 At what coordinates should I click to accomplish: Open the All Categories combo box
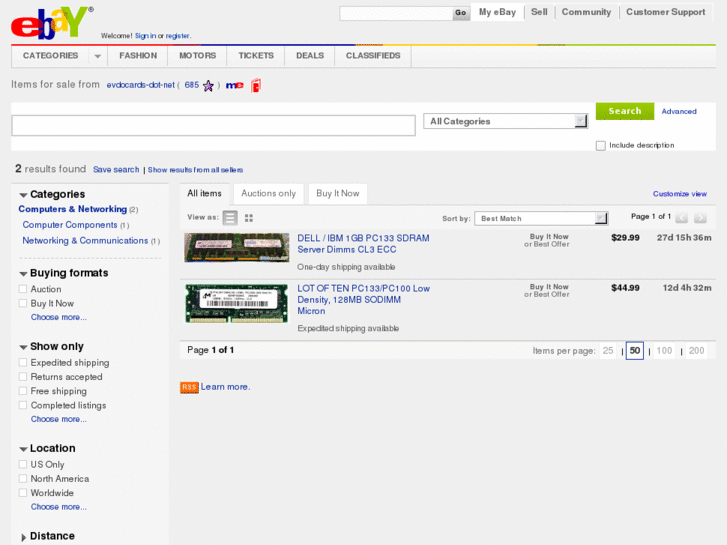click(x=506, y=122)
